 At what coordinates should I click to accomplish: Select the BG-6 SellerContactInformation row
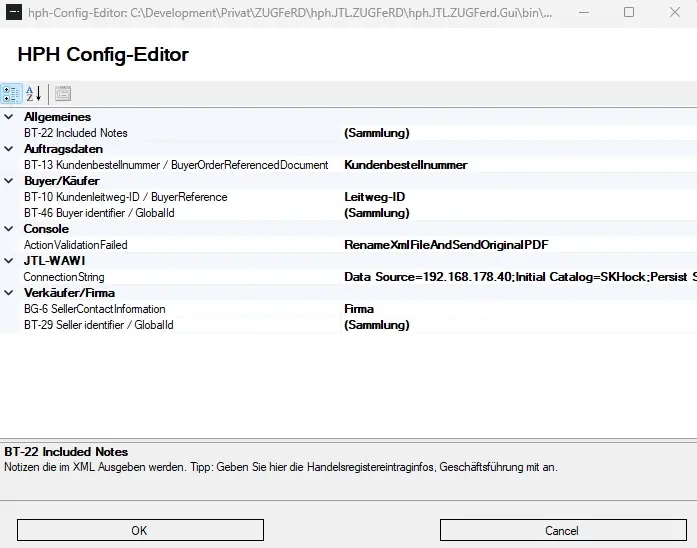click(x=94, y=309)
